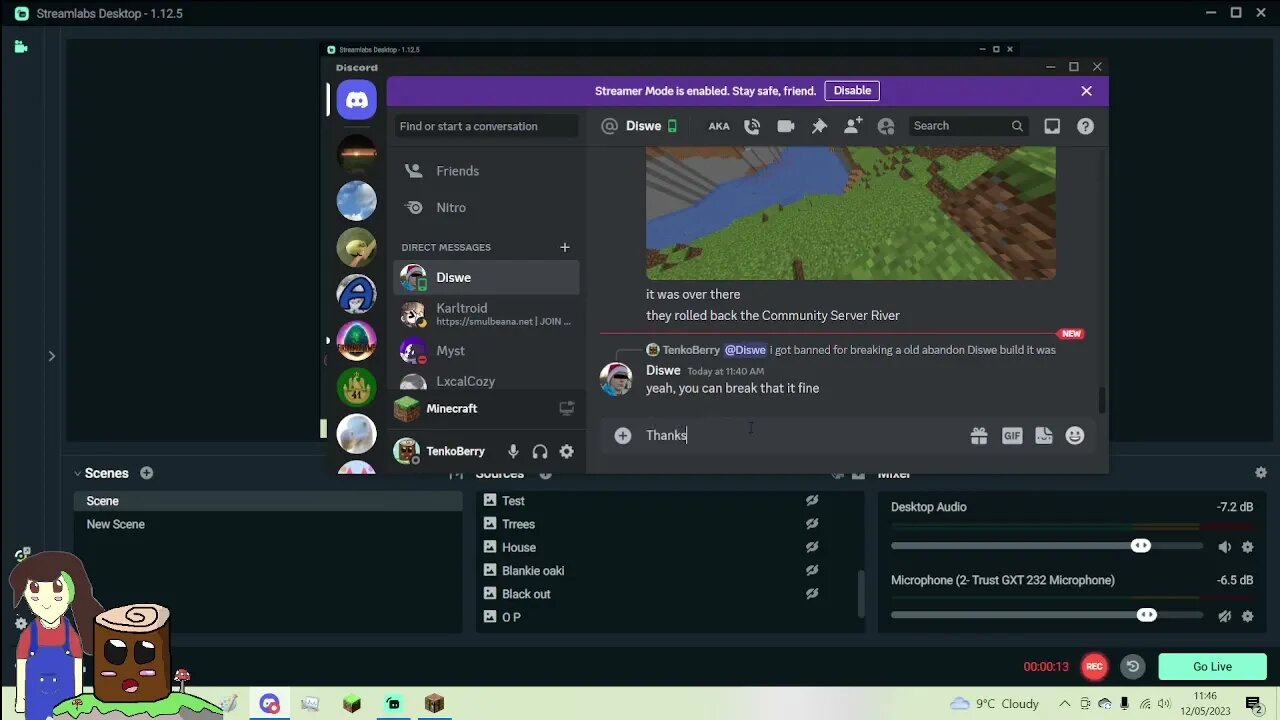Open the Friends tab in Discord

click(487, 171)
